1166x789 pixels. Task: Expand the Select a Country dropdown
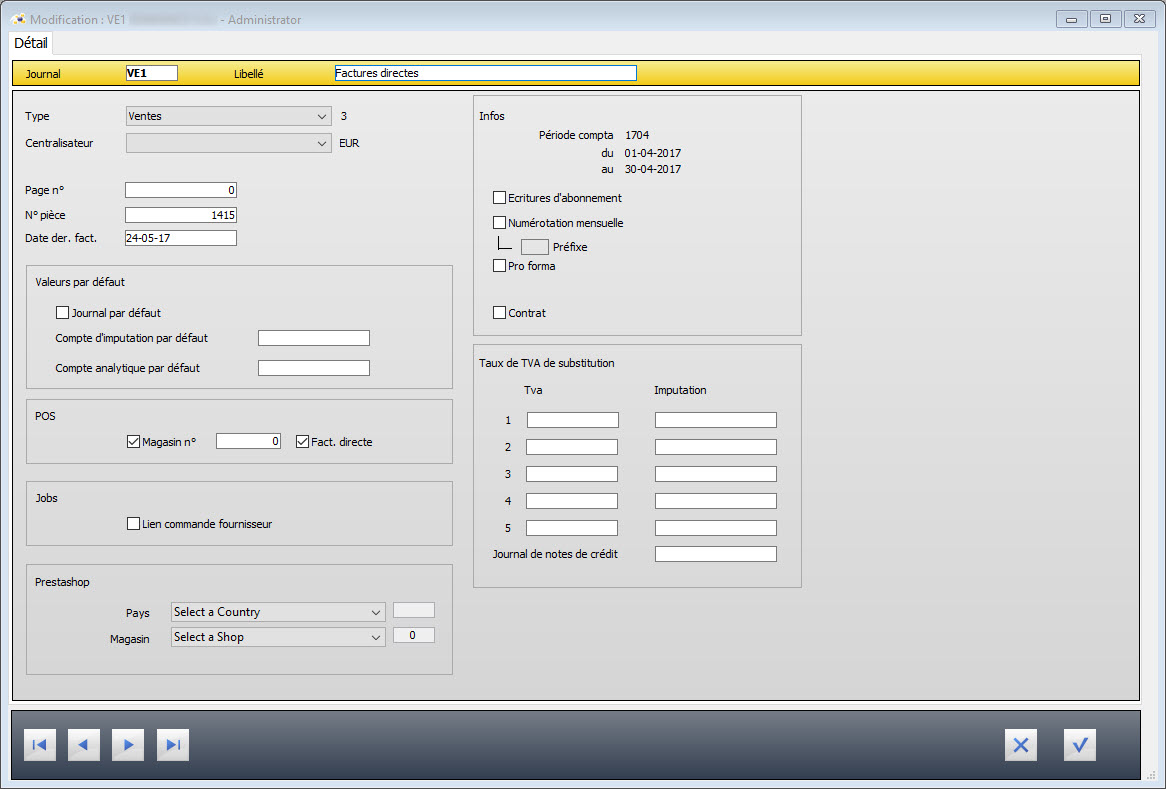(278, 612)
